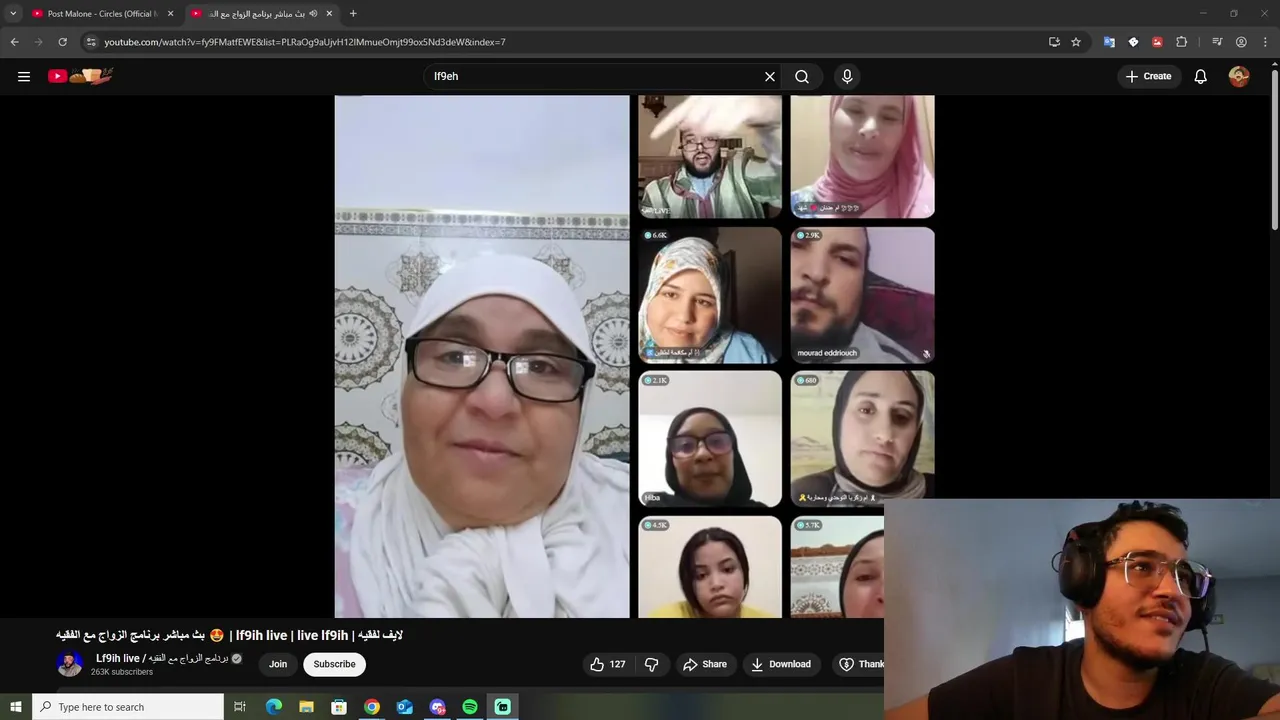Click the '263K subscribers' text
The width and height of the screenshot is (1280, 720).
pos(122,672)
